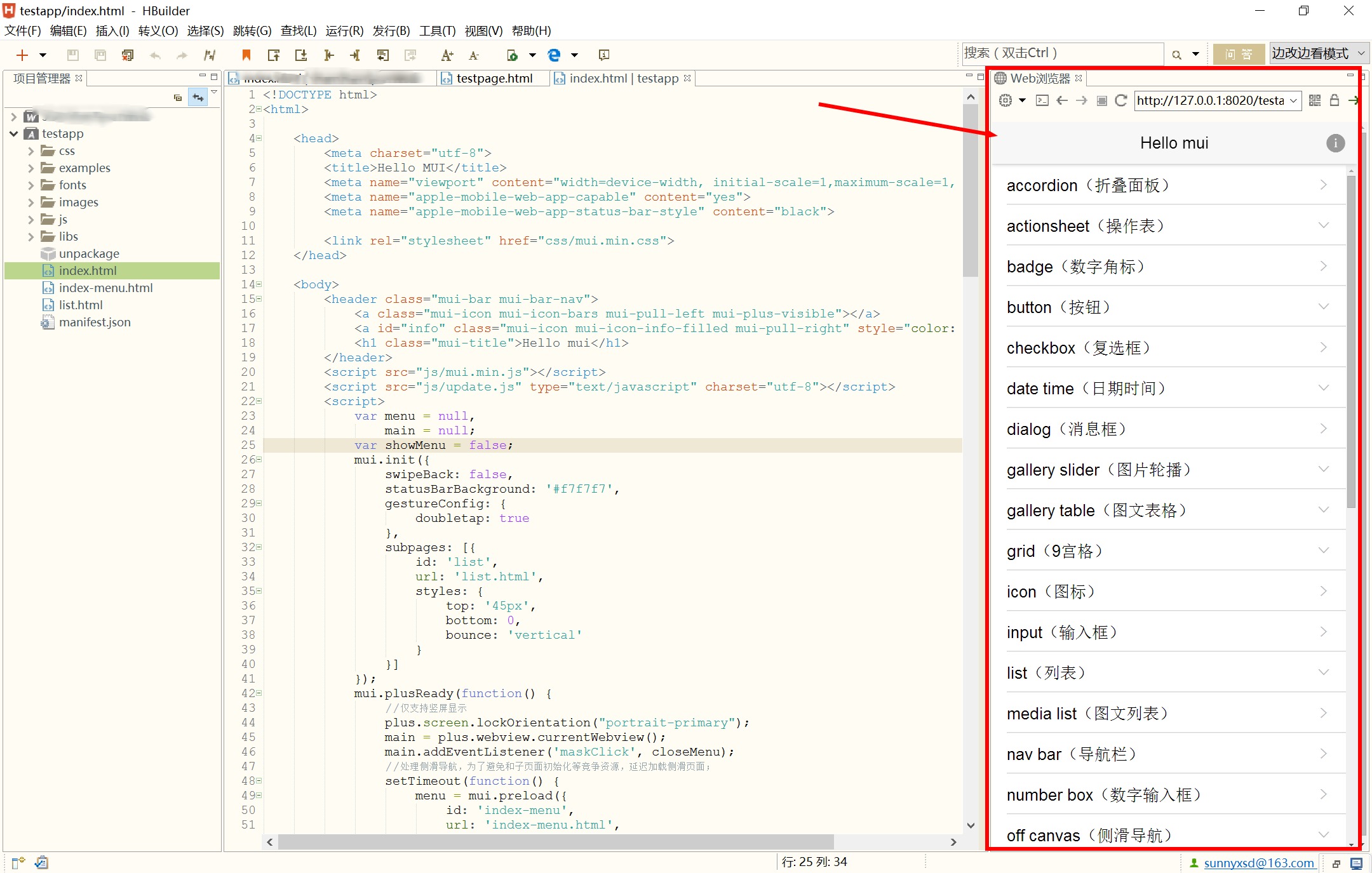The image size is (1372, 873).
Task: Toggle the lock icon in Web browser
Action: tap(1335, 100)
